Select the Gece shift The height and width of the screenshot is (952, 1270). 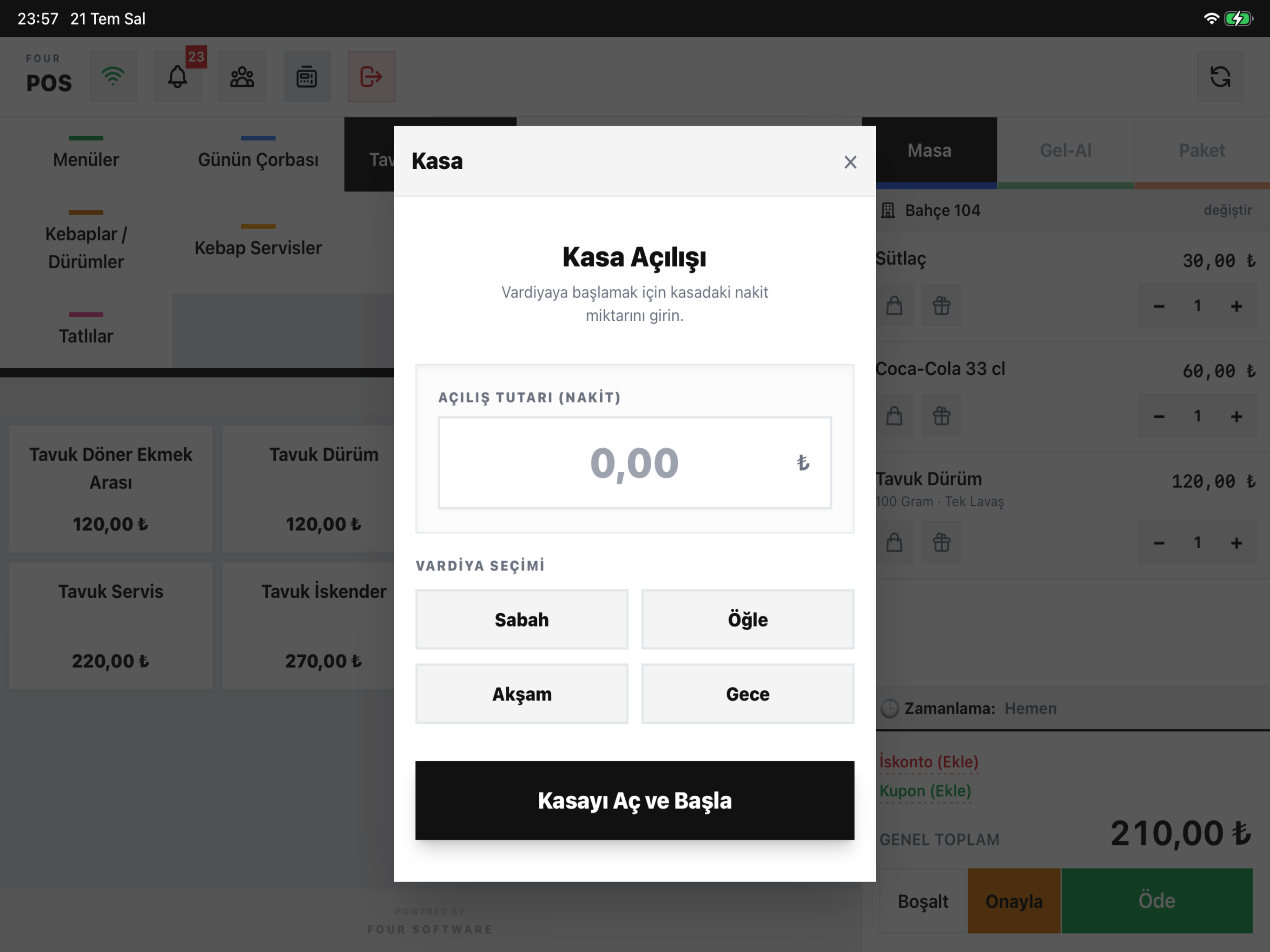pos(747,694)
